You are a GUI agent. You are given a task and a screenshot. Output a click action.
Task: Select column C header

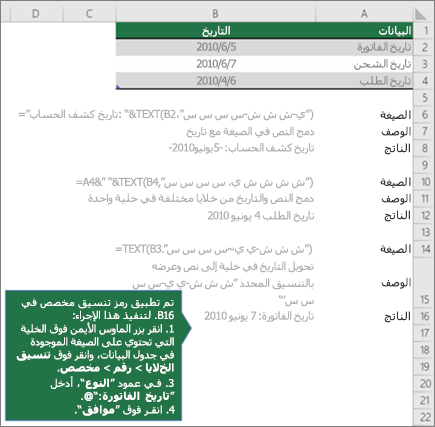click(89, 13)
